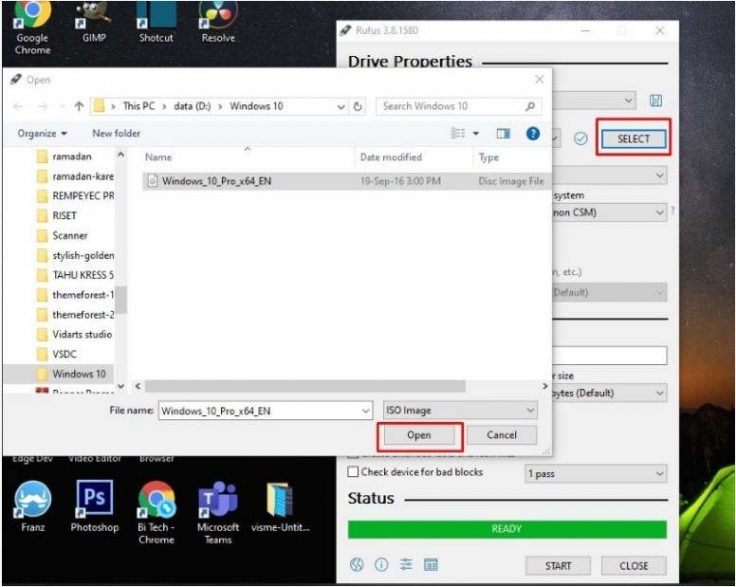Viewport: 736px width, 587px height.
Task: Select the Windows_10_Pro_x64_EN file
Action: [216, 181]
